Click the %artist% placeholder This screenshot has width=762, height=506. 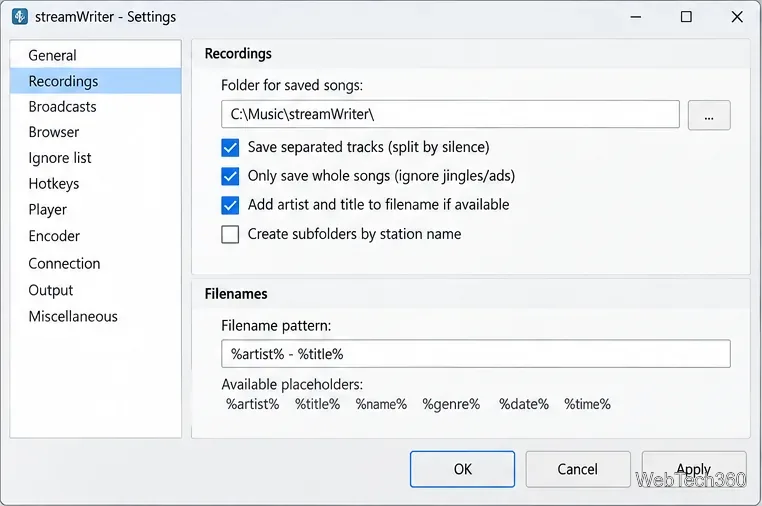pyautogui.click(x=253, y=404)
